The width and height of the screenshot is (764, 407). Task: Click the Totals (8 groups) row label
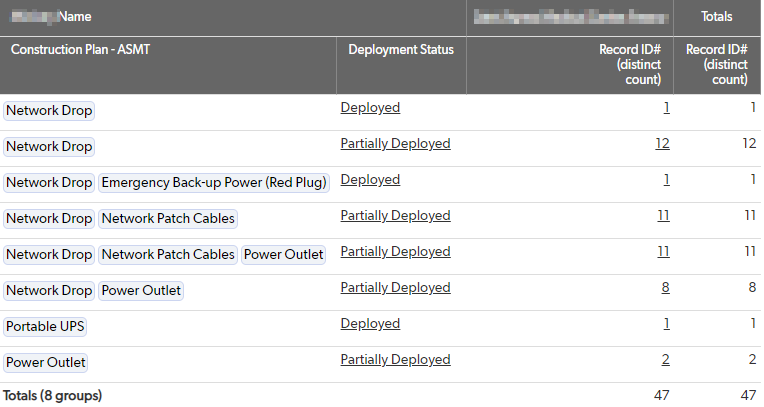pyautogui.click(x=52, y=395)
